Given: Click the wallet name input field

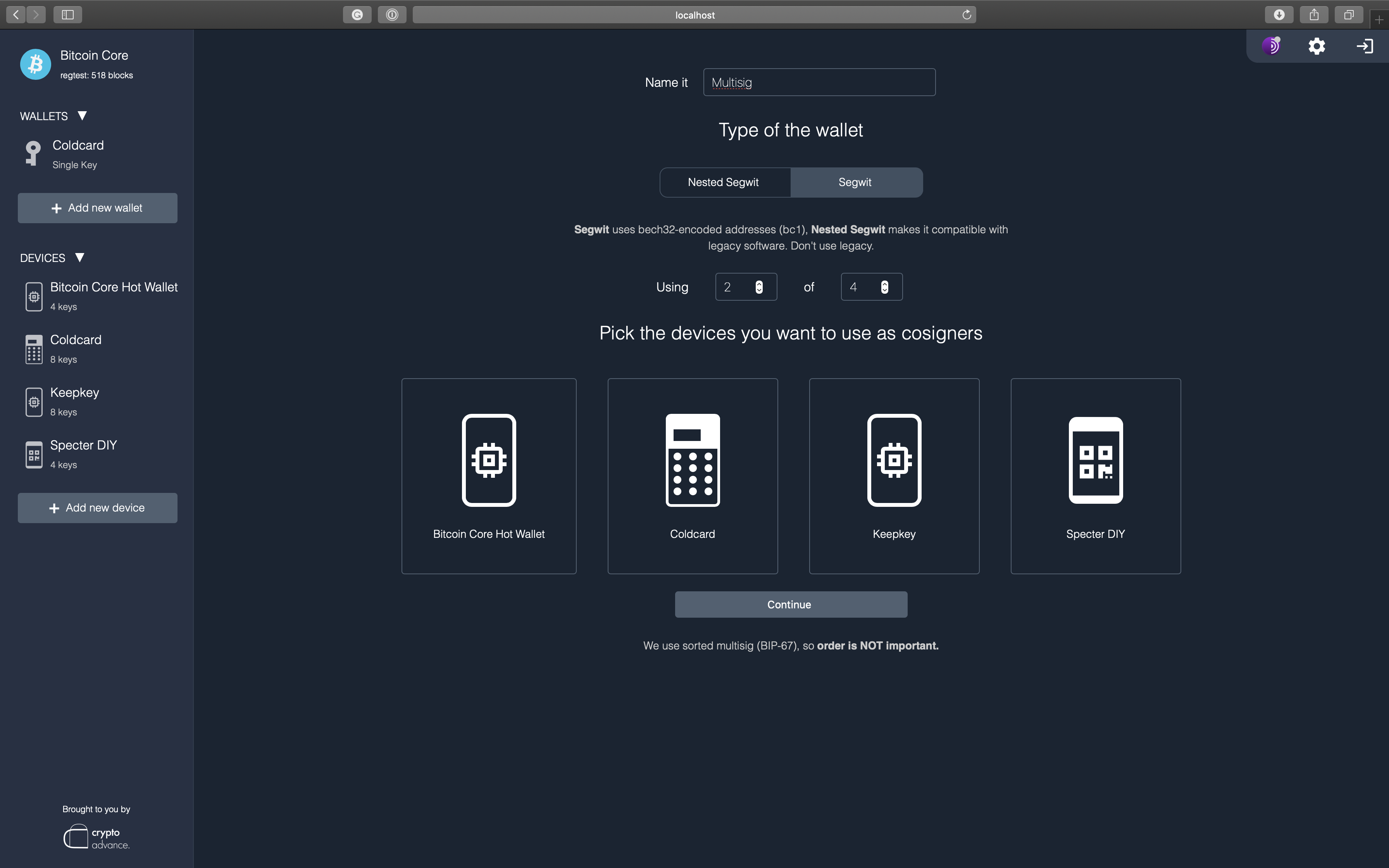Looking at the screenshot, I should tap(819, 83).
